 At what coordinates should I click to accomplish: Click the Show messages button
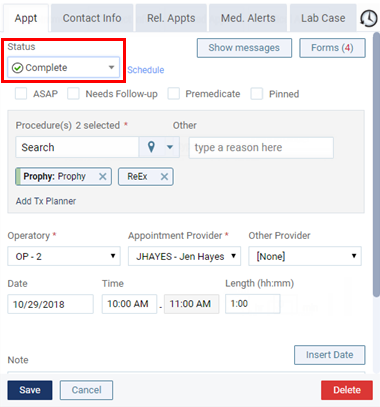click(244, 48)
